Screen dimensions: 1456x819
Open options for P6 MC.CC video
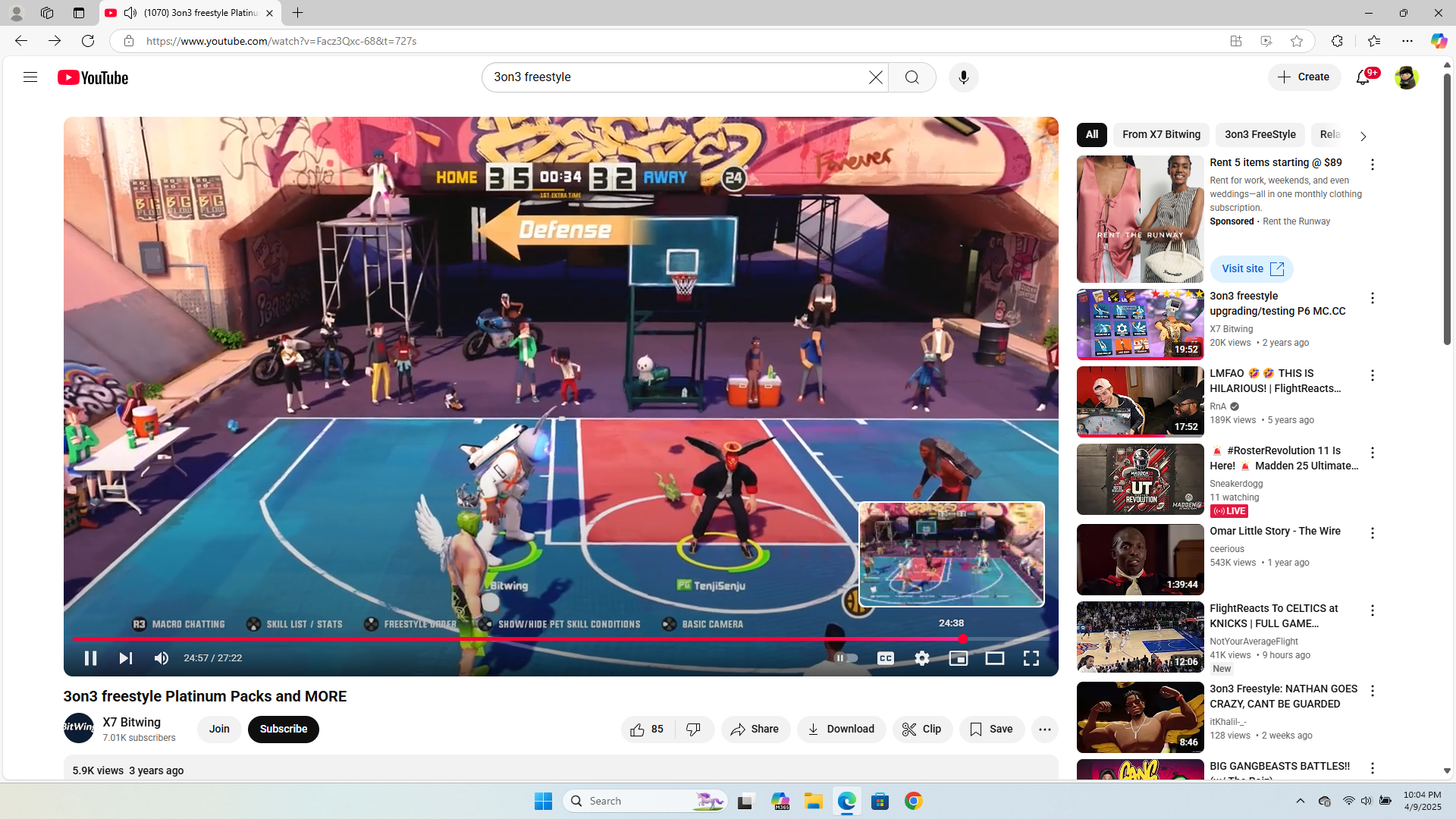[x=1372, y=298]
